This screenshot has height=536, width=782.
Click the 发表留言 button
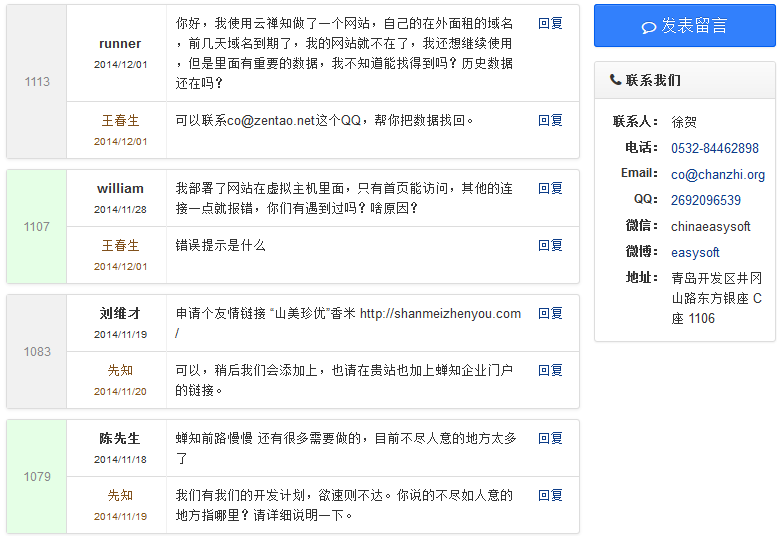point(684,25)
